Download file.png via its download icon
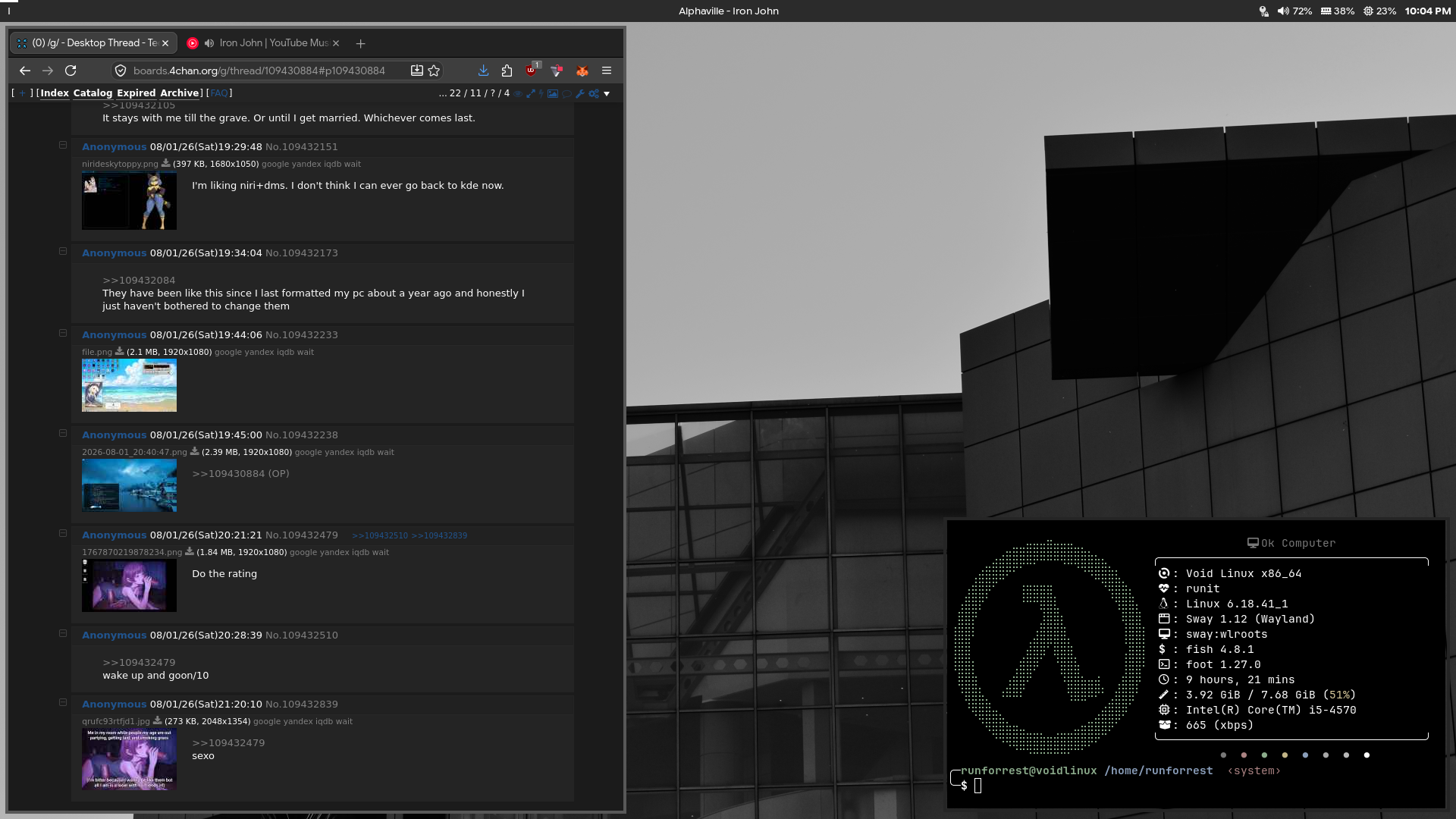This screenshot has height=819, width=1456. click(119, 351)
